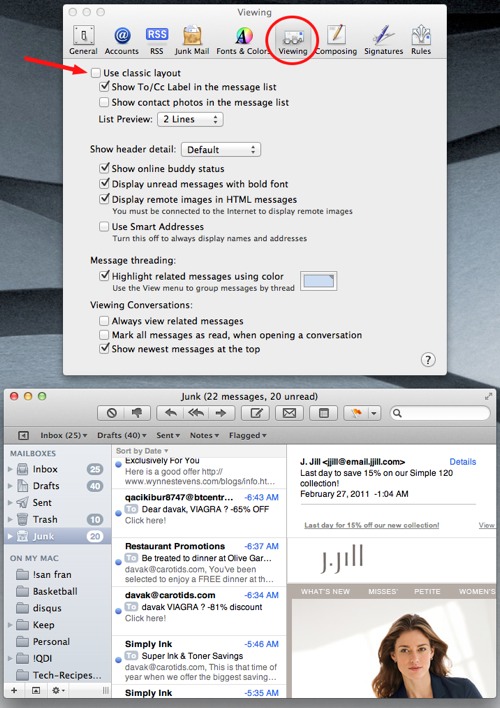Enable Use Smart Addresses checkbox
This screenshot has height=708, width=500.
pos(104,226)
